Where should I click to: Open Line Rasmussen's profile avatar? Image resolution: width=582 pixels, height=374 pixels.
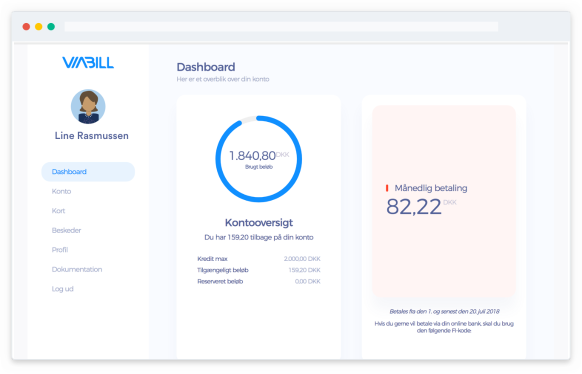point(88,106)
